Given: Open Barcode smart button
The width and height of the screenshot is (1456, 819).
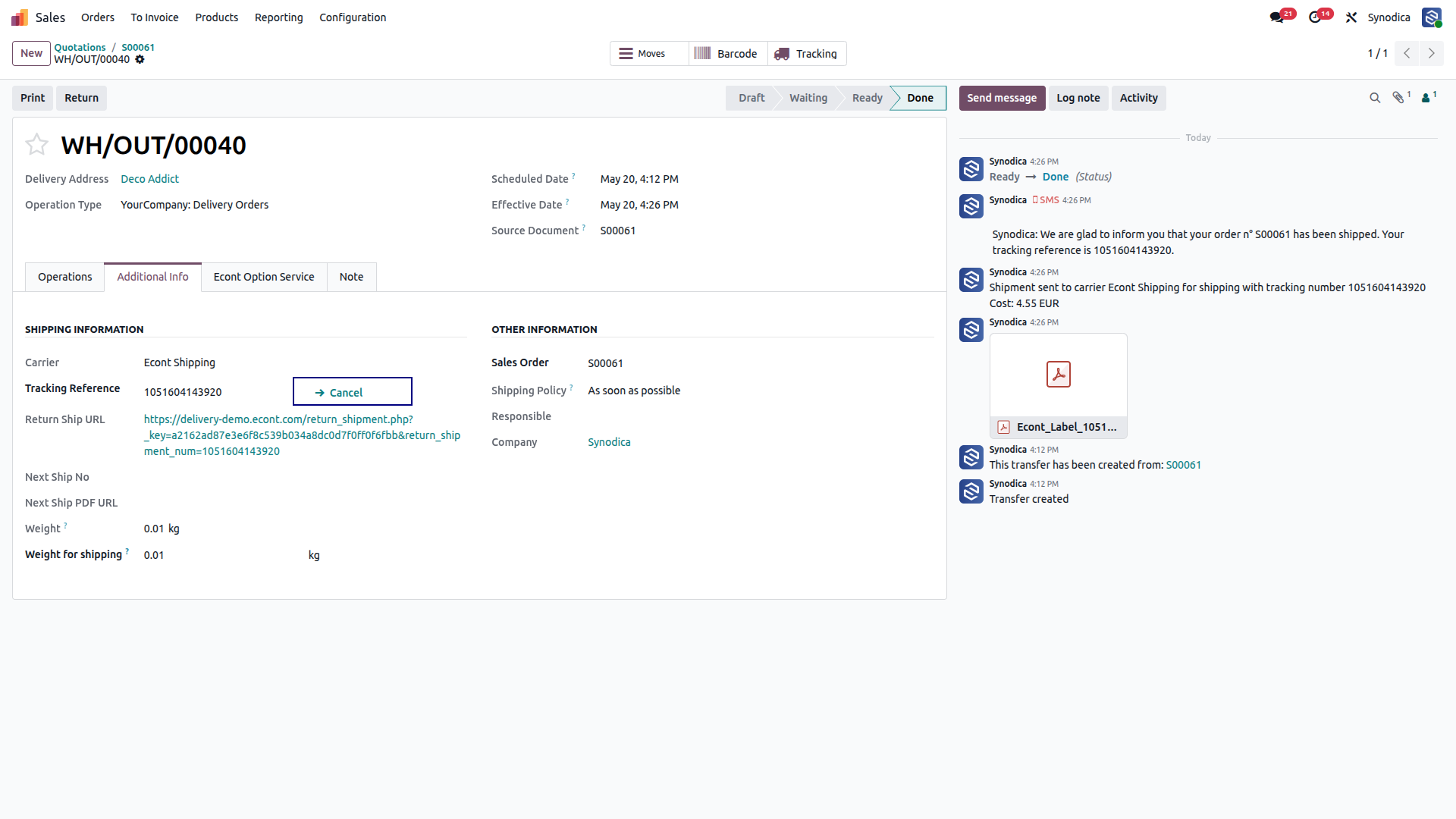Looking at the screenshot, I should point(728,54).
